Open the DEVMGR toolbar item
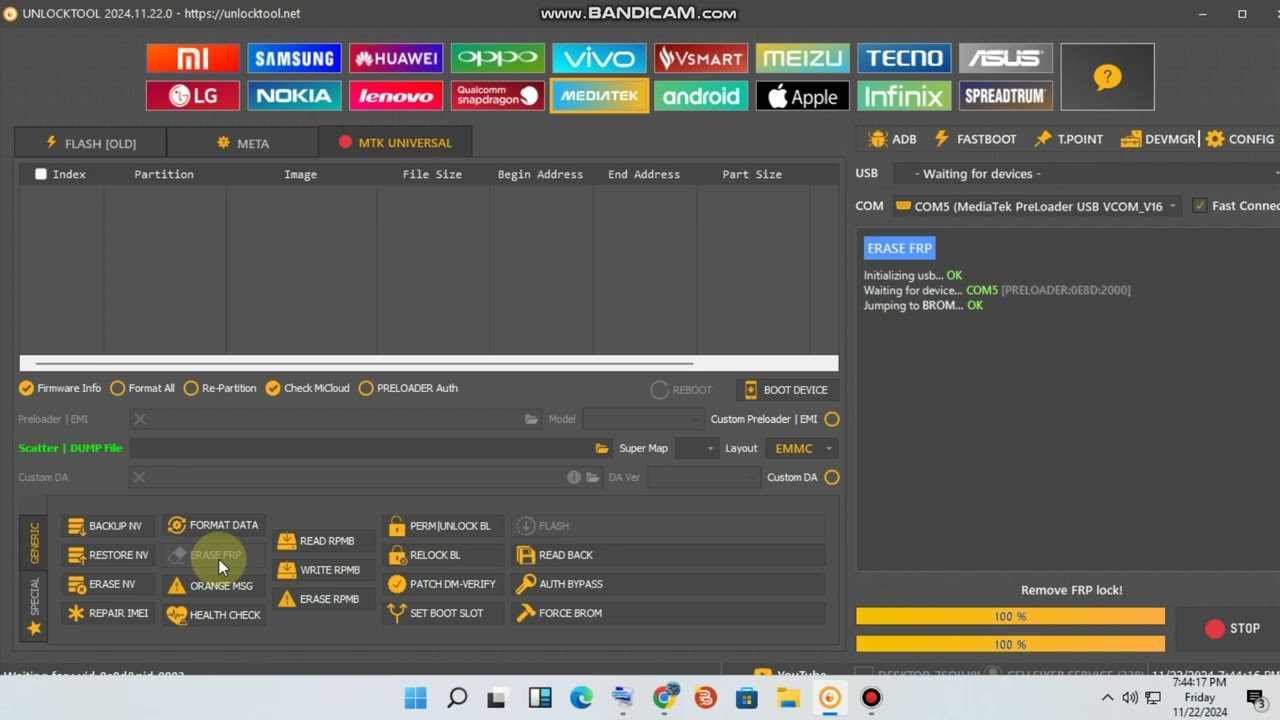This screenshot has width=1280, height=720. pyautogui.click(x=1158, y=139)
